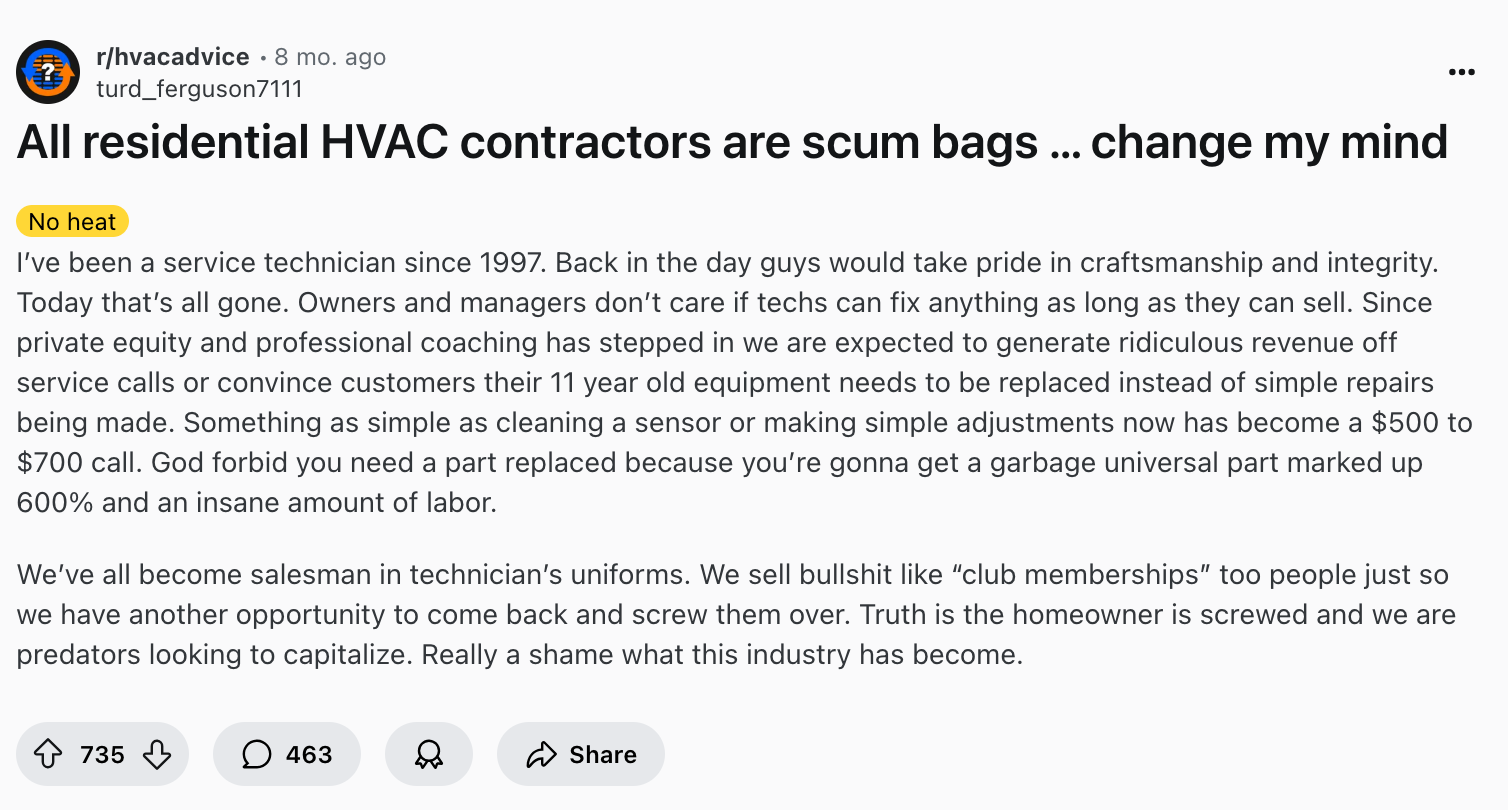Image resolution: width=1508 pixels, height=810 pixels.
Task: Click the share arrow icon
Action: pos(541,754)
